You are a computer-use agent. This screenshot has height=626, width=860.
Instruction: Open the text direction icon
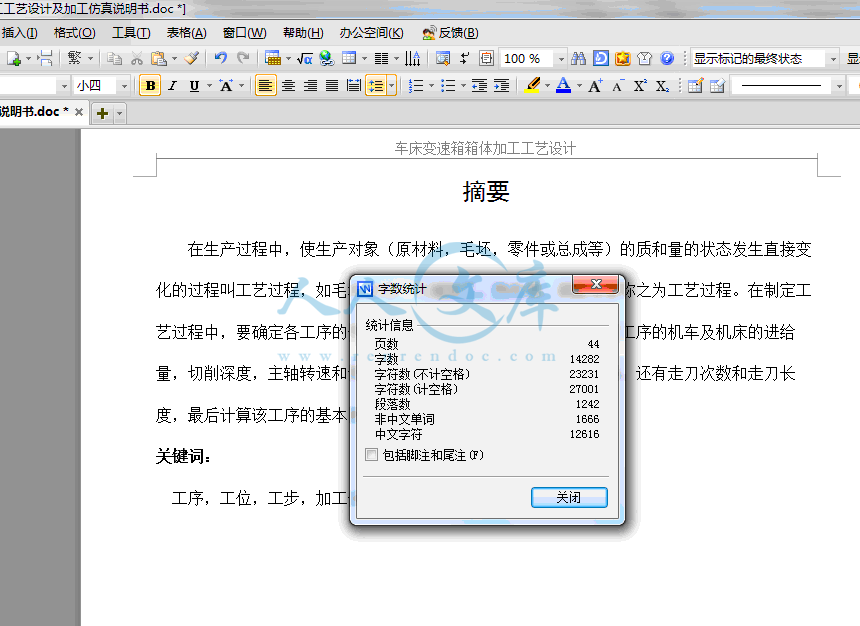[x=412, y=58]
